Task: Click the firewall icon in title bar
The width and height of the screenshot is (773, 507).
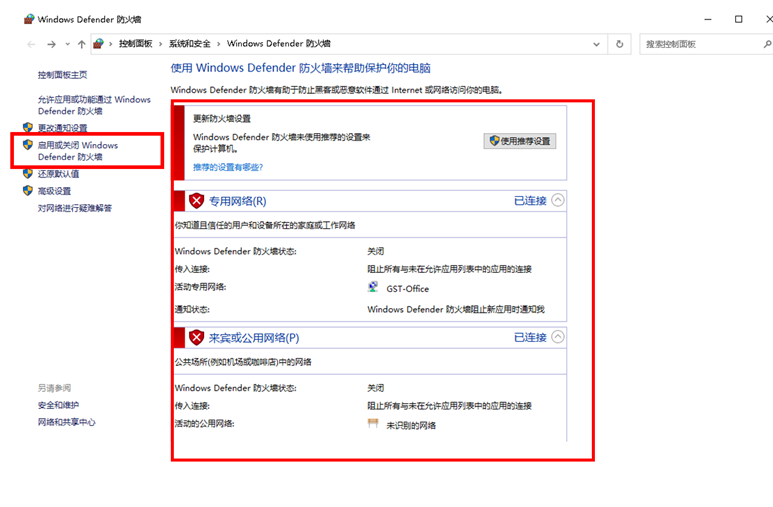Action: 29,19
